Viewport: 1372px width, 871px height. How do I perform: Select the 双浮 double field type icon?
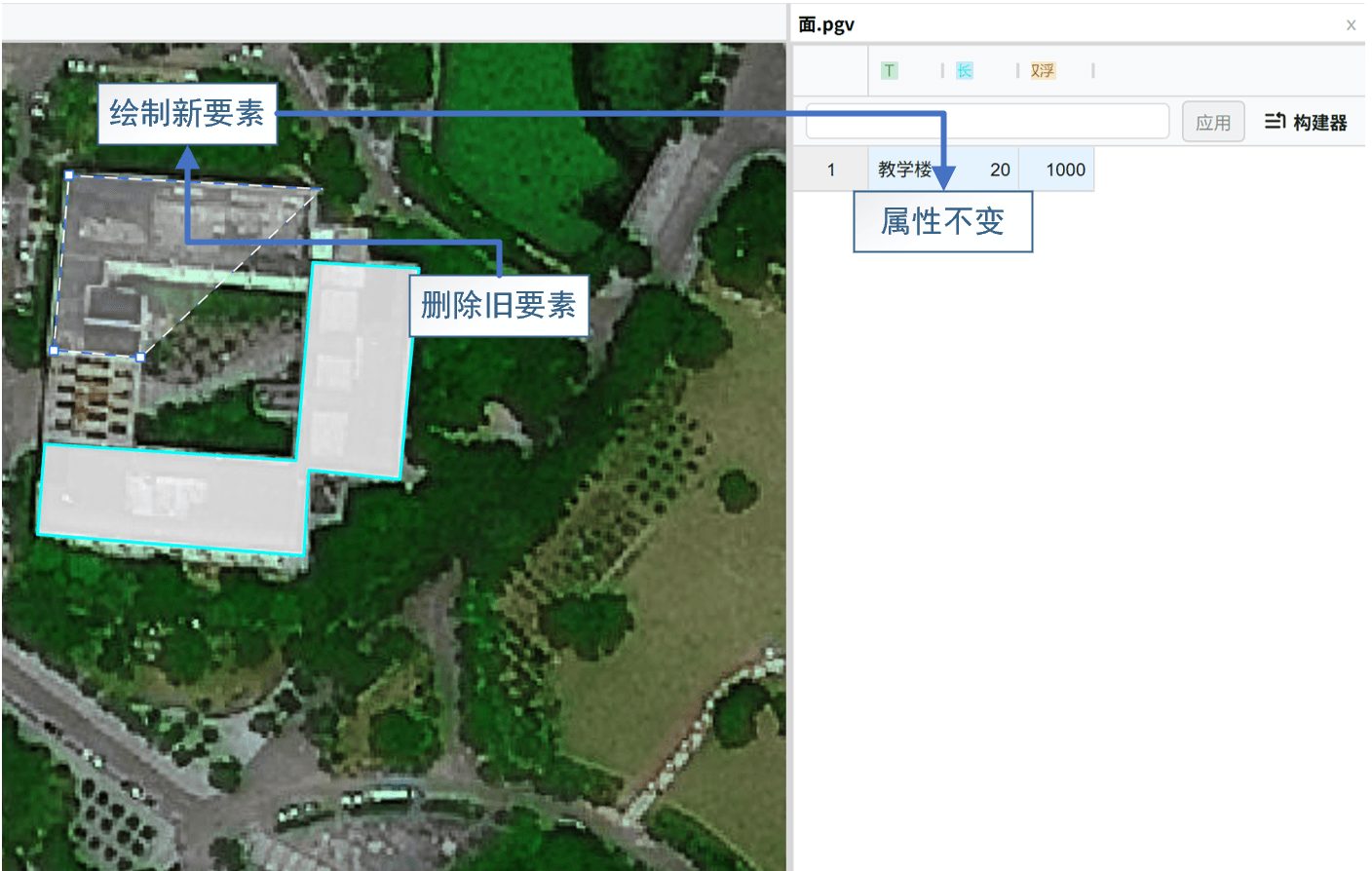(1042, 70)
